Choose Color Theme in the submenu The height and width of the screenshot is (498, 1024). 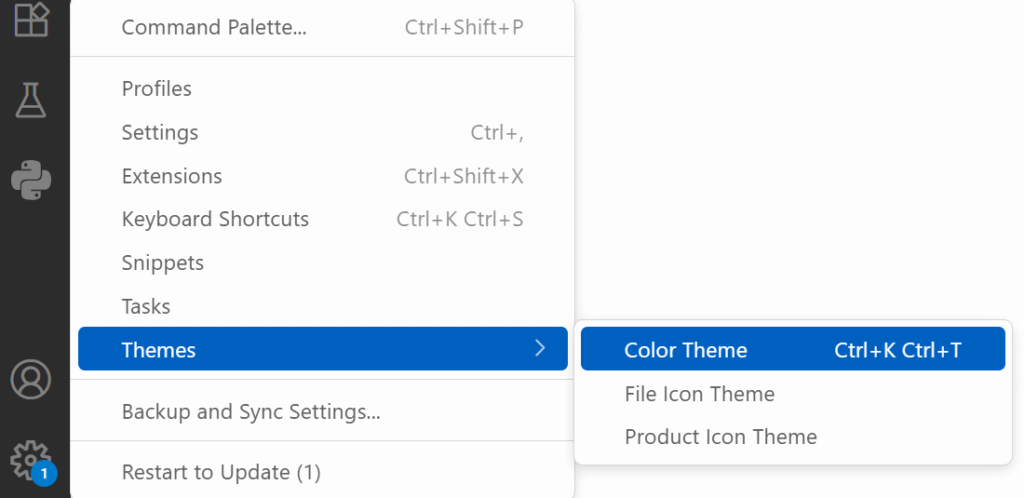686,350
